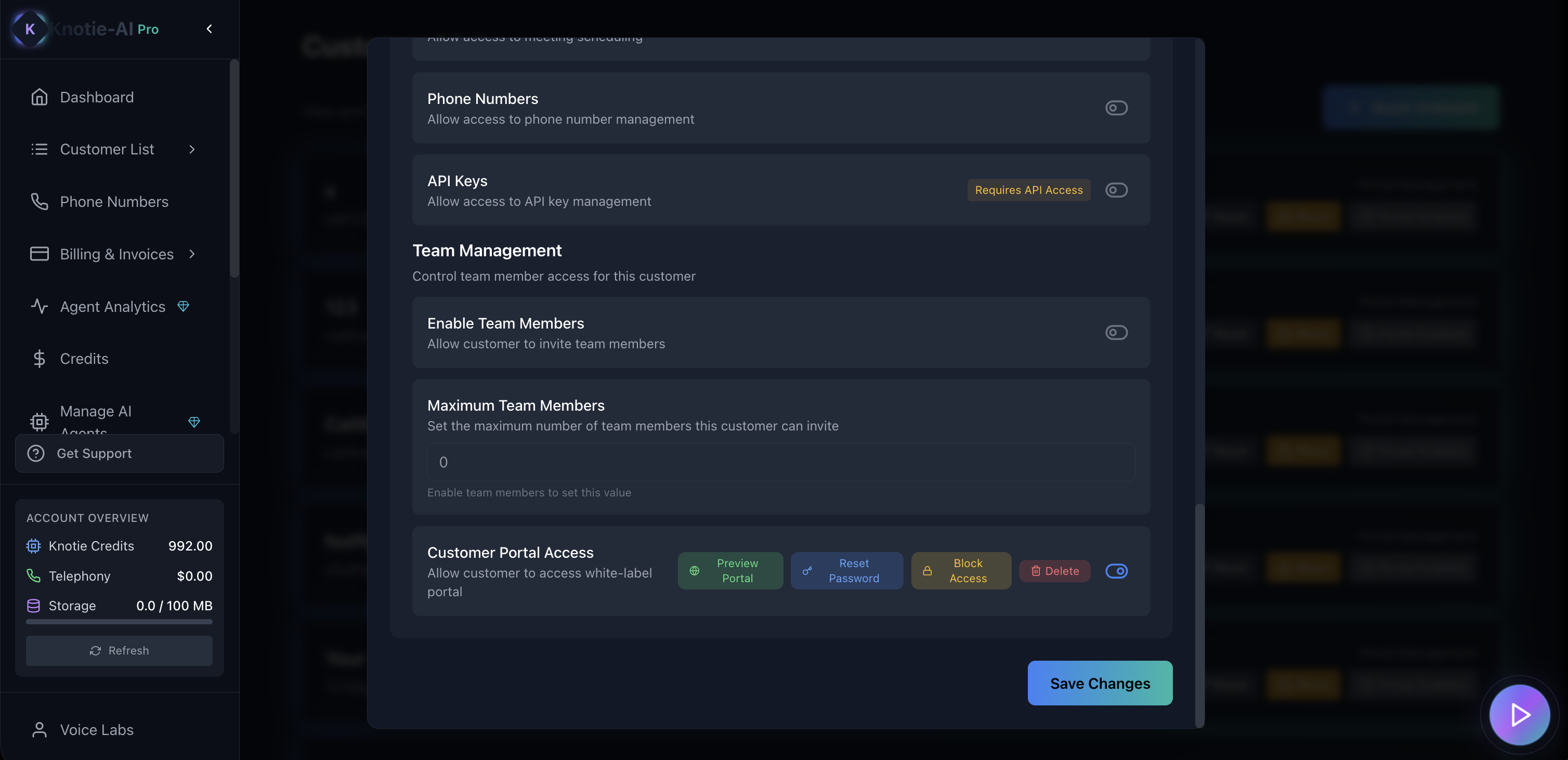The height and width of the screenshot is (760, 1568).
Task: Click the Agent Analytics activity icon
Action: click(39, 306)
